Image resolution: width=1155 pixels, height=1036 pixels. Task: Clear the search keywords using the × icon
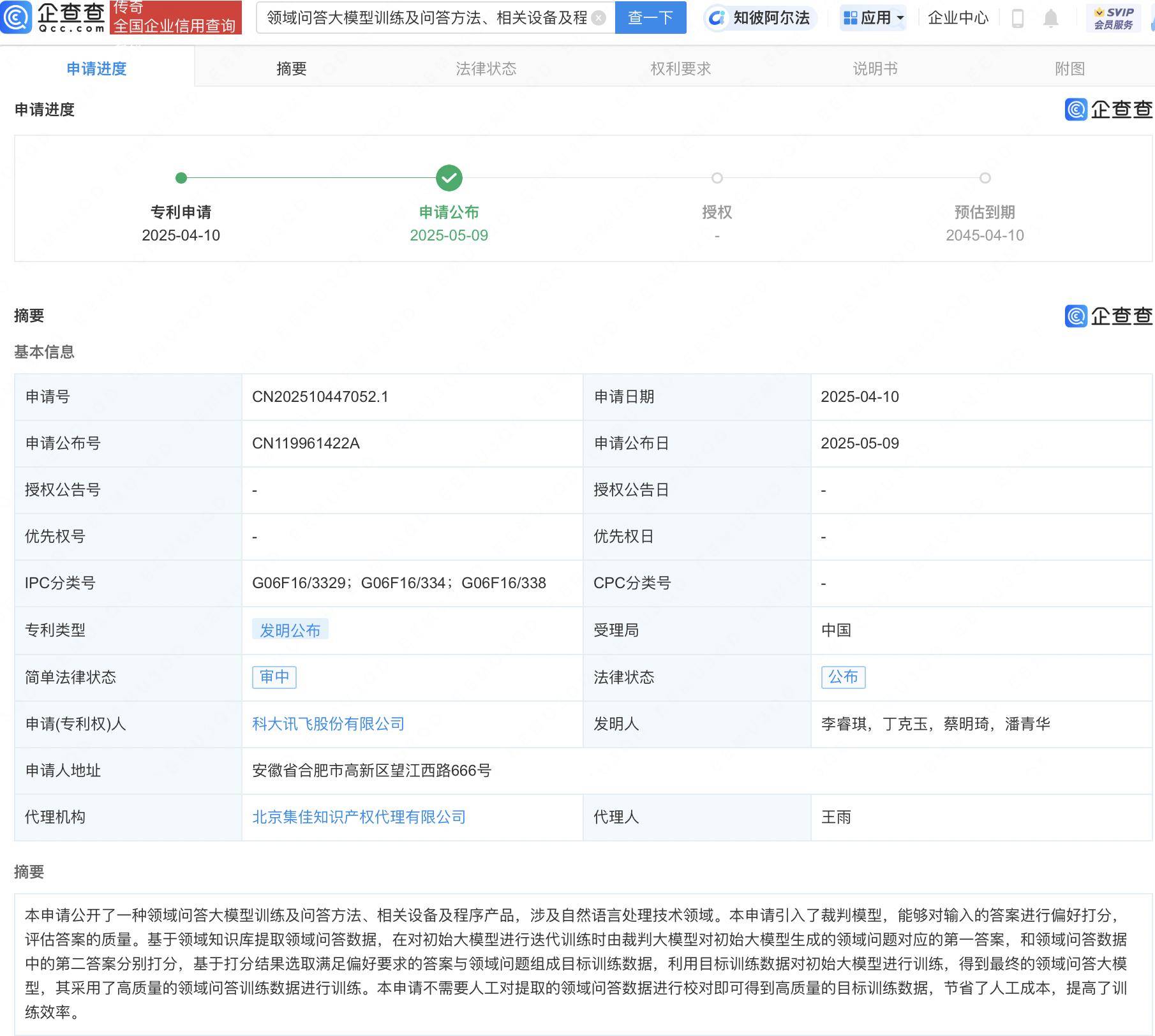[x=597, y=18]
